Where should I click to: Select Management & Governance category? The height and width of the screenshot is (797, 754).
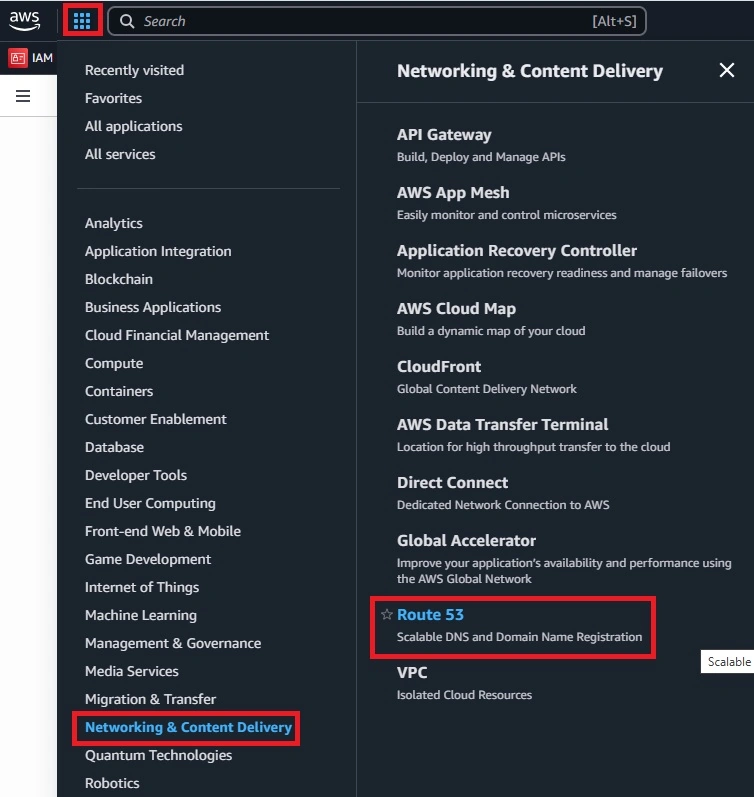pyautogui.click(x=173, y=643)
